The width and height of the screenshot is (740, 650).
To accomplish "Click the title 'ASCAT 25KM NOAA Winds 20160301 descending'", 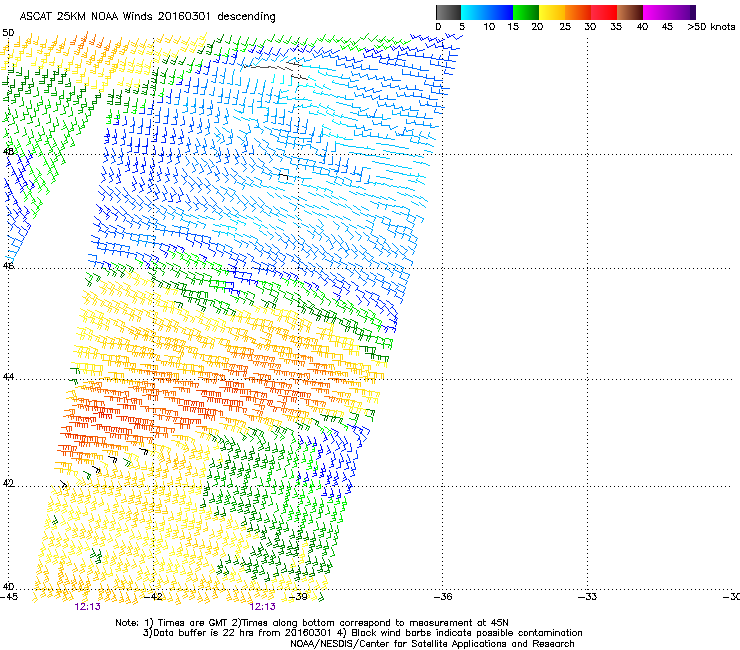I will click(147, 17).
